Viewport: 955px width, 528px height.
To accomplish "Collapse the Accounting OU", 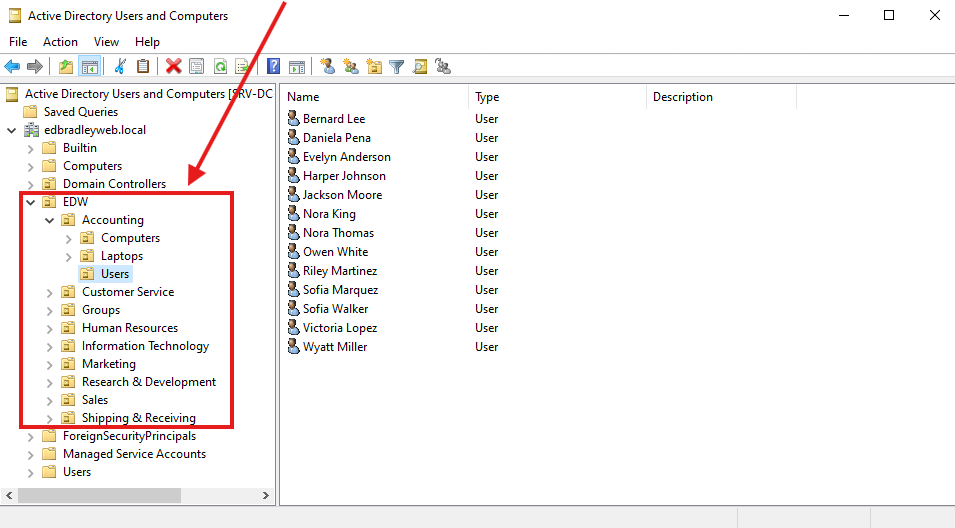I will click(x=49, y=220).
